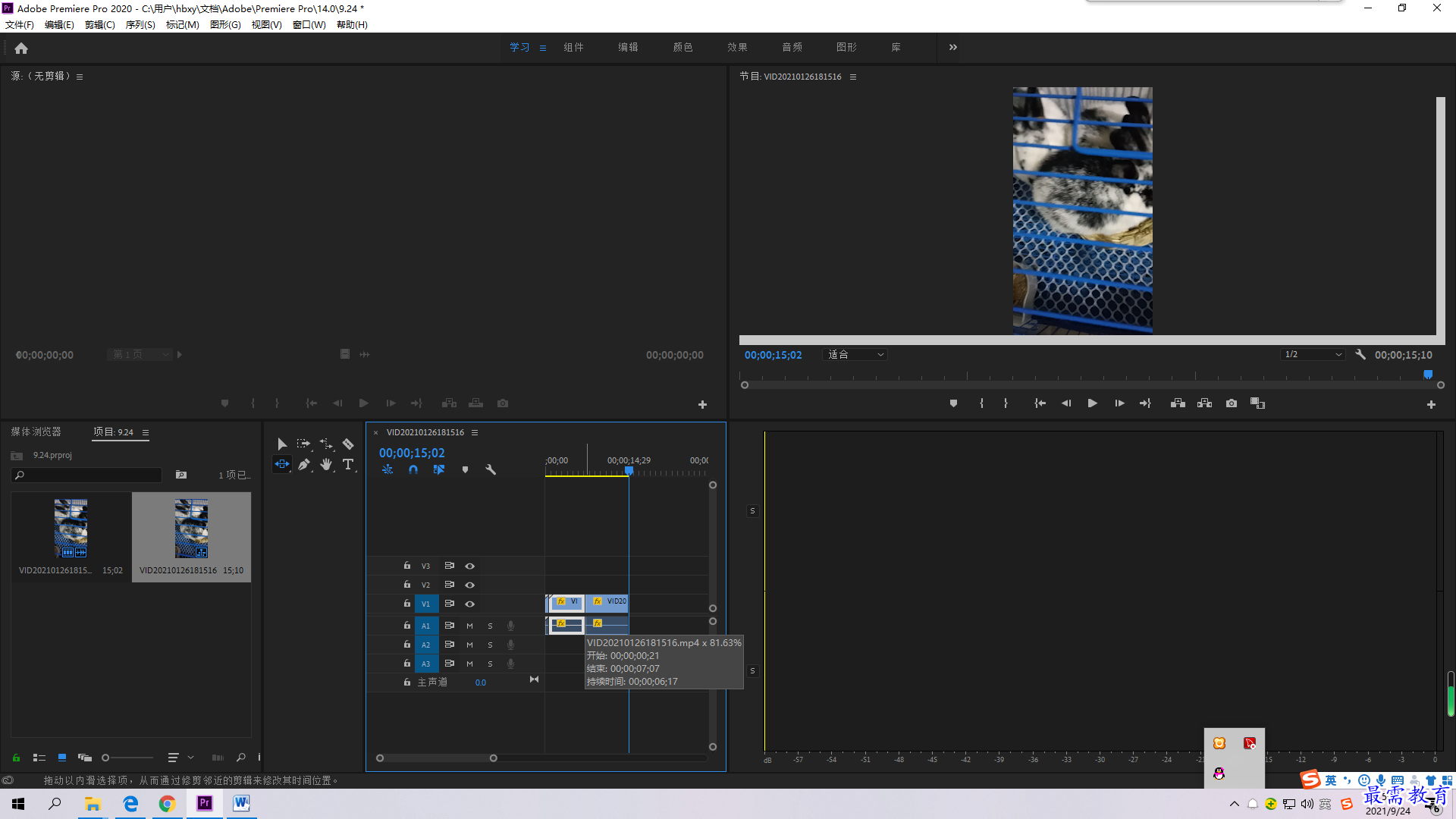Open project 9.24 panel menu
Viewport: 1456px width, 819px height.
[x=146, y=432]
